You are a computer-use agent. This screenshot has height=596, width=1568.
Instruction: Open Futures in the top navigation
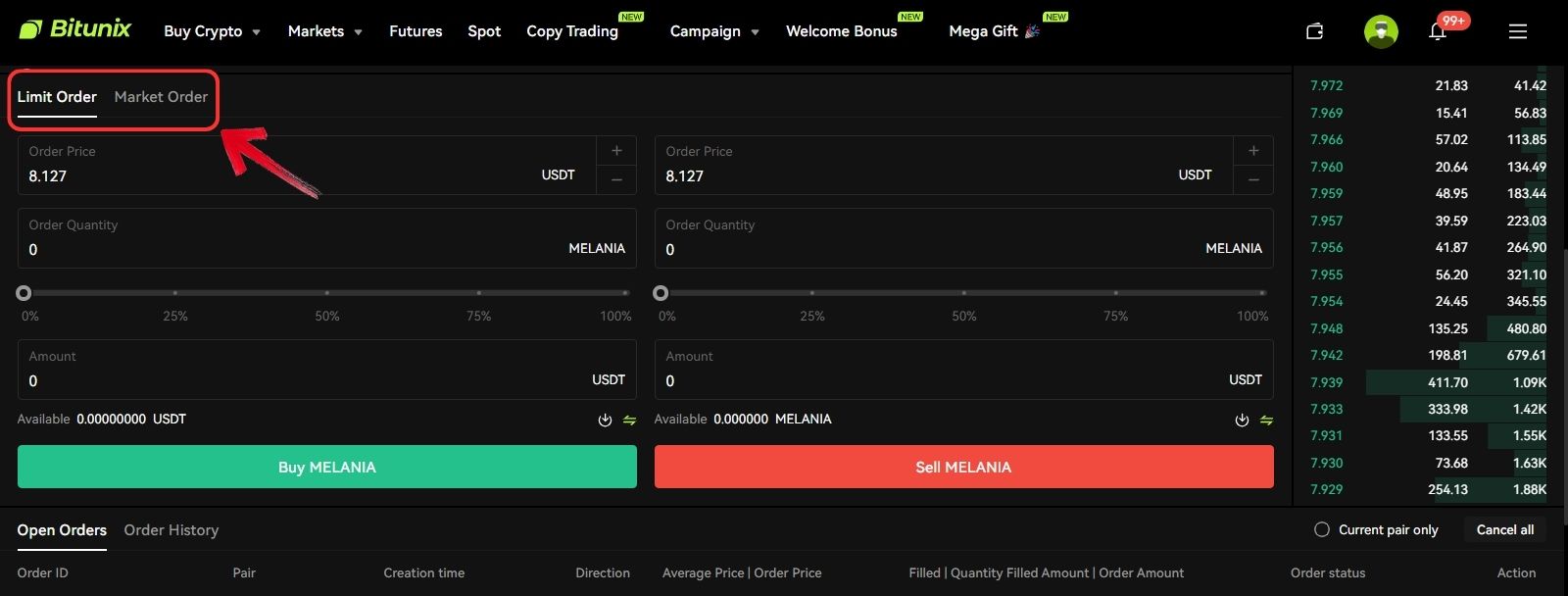point(416,31)
